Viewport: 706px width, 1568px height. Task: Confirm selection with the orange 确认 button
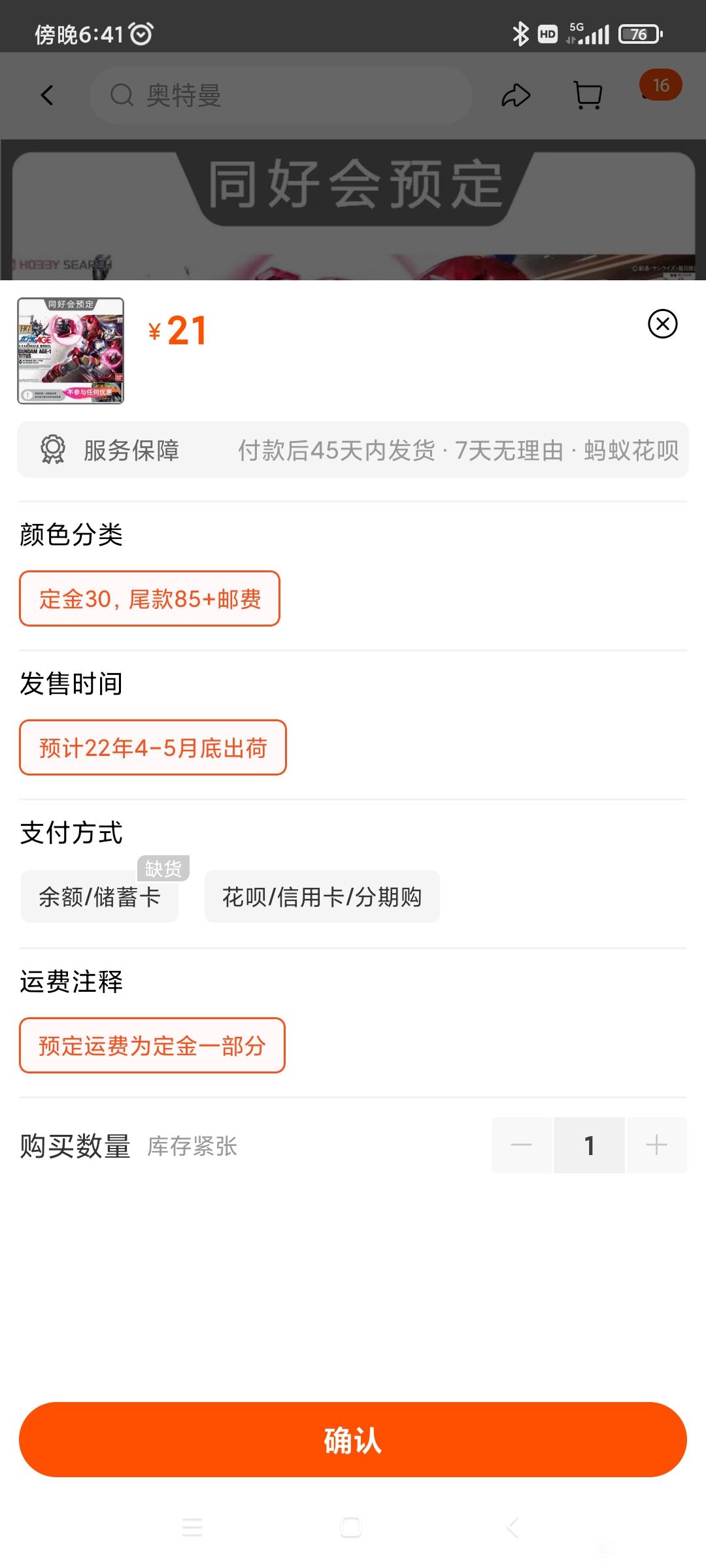(x=353, y=1439)
